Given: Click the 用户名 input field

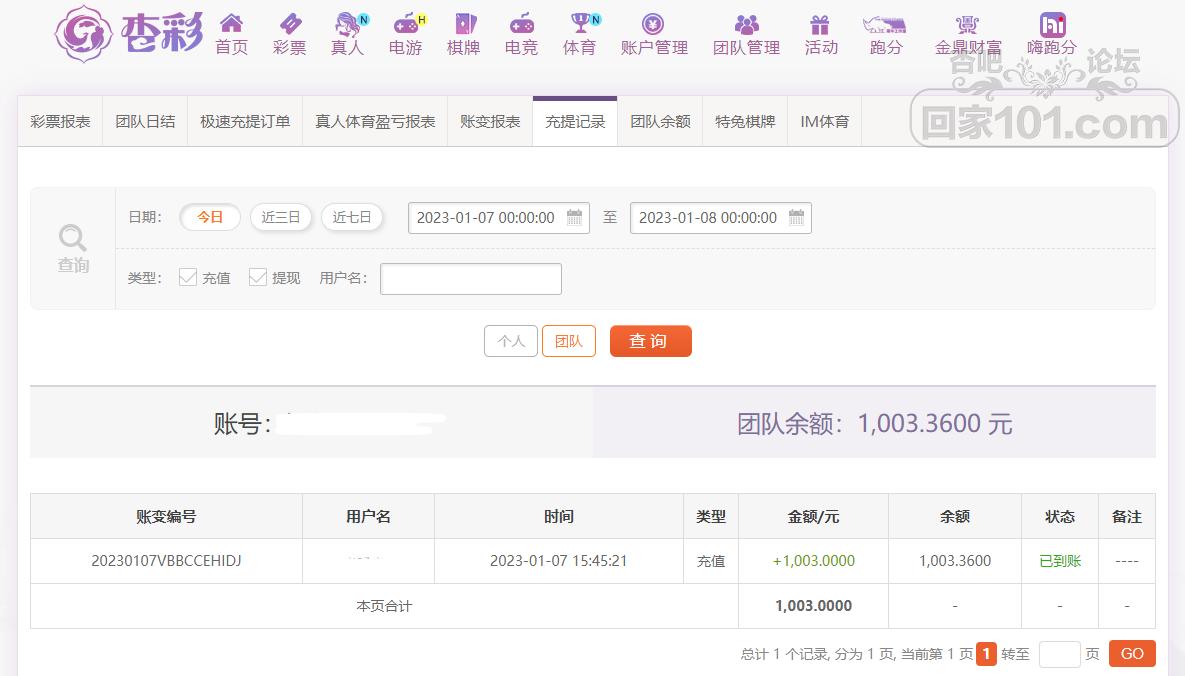Looking at the screenshot, I should pos(471,279).
